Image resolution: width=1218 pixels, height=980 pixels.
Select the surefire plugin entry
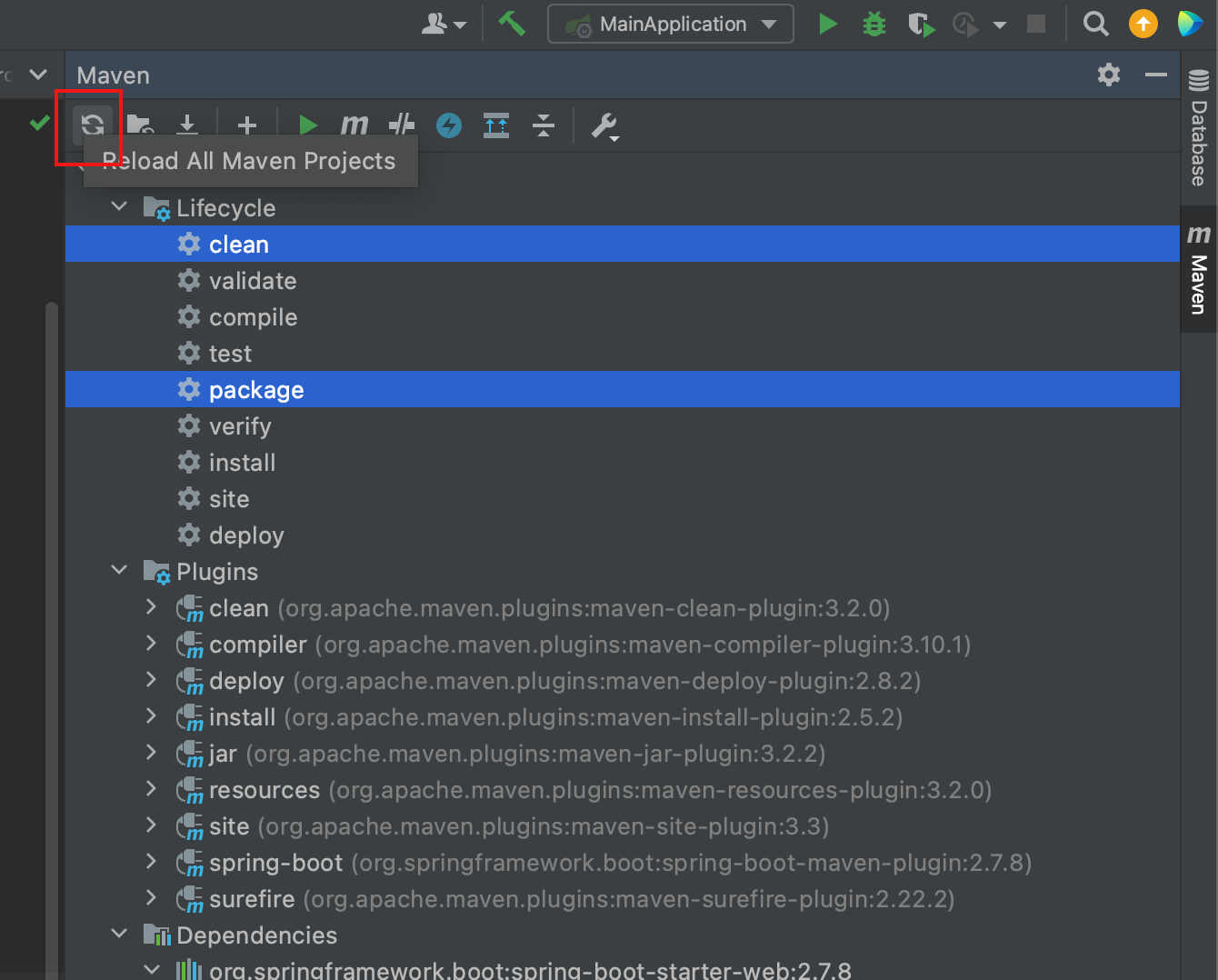click(x=623, y=898)
